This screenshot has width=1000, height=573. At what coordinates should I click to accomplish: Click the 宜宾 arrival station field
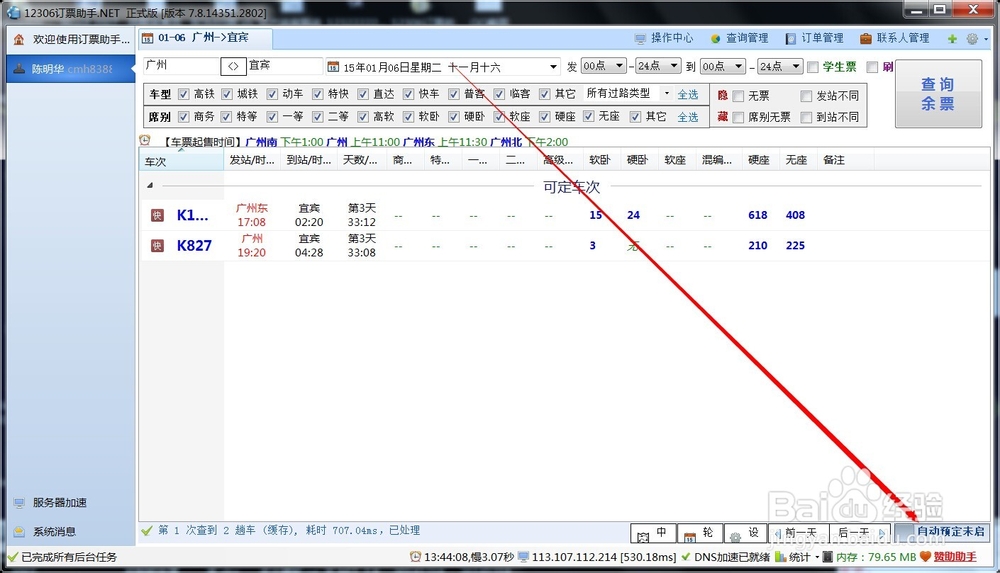click(x=284, y=66)
